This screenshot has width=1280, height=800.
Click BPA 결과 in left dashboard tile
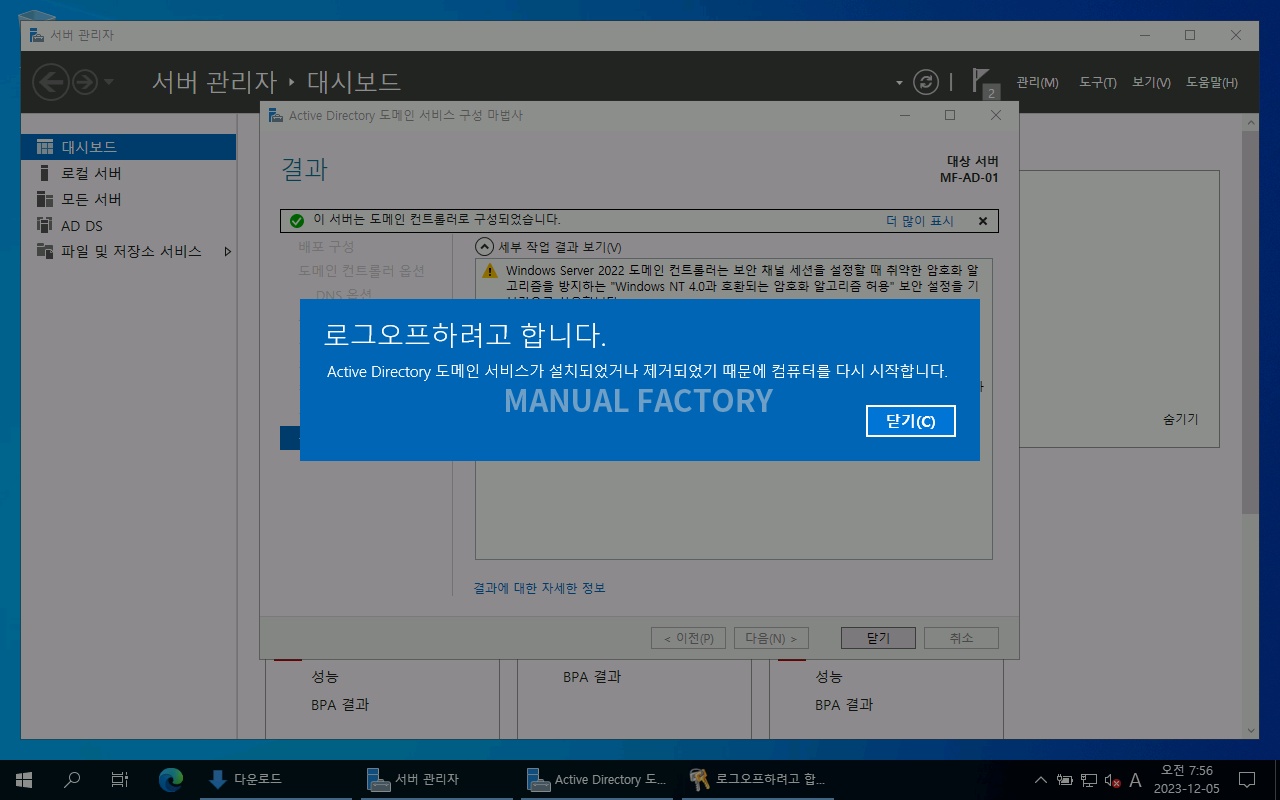tap(340, 705)
